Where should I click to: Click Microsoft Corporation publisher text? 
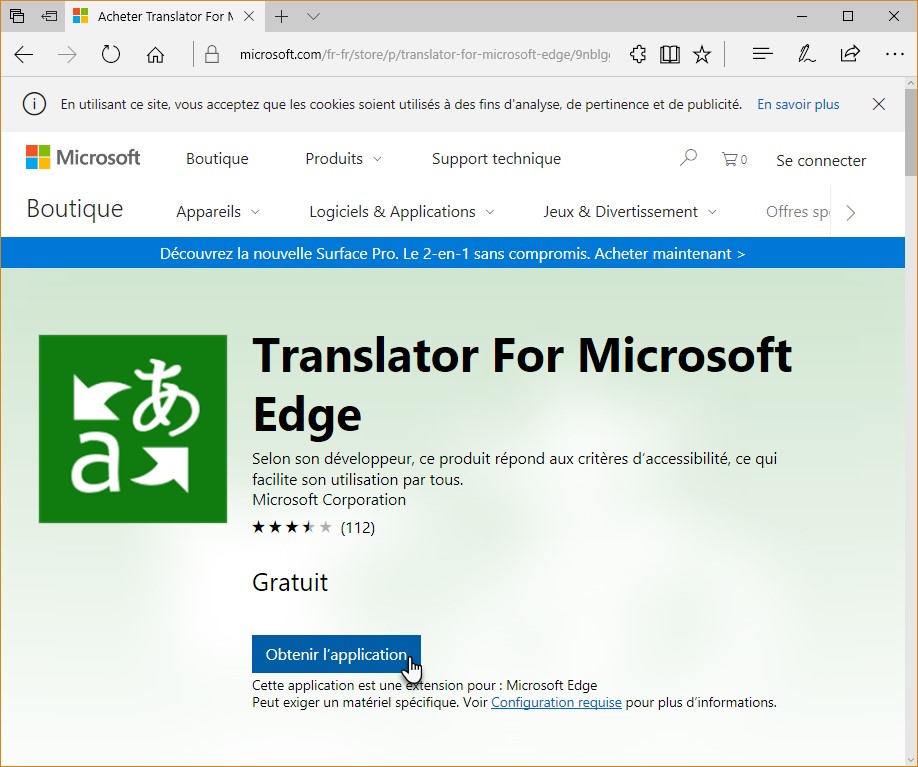coord(329,499)
